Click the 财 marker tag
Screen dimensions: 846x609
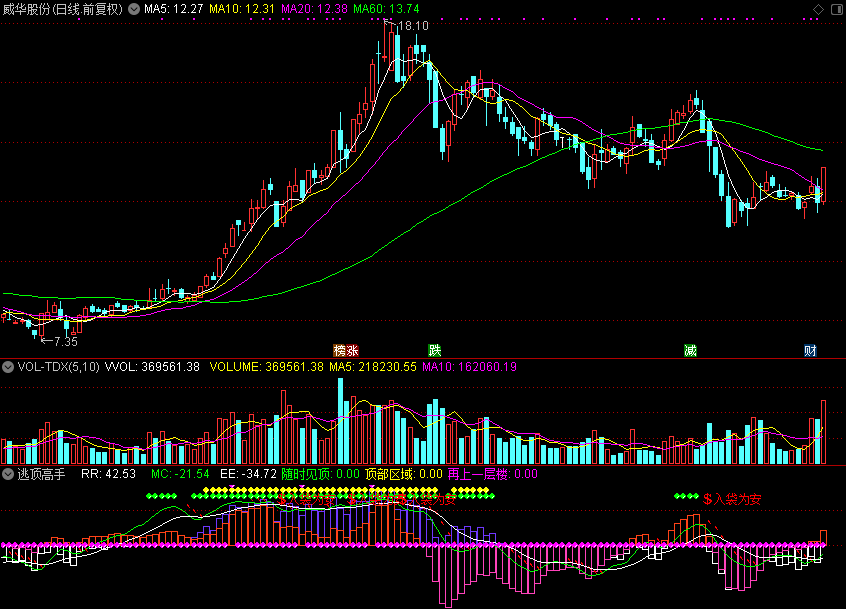click(x=810, y=351)
